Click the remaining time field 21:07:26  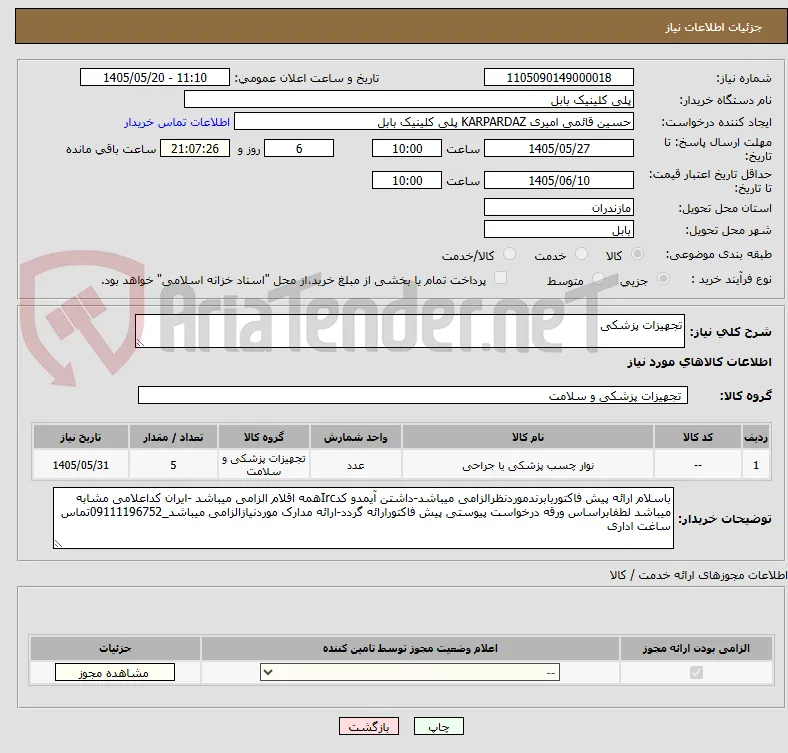(195, 148)
